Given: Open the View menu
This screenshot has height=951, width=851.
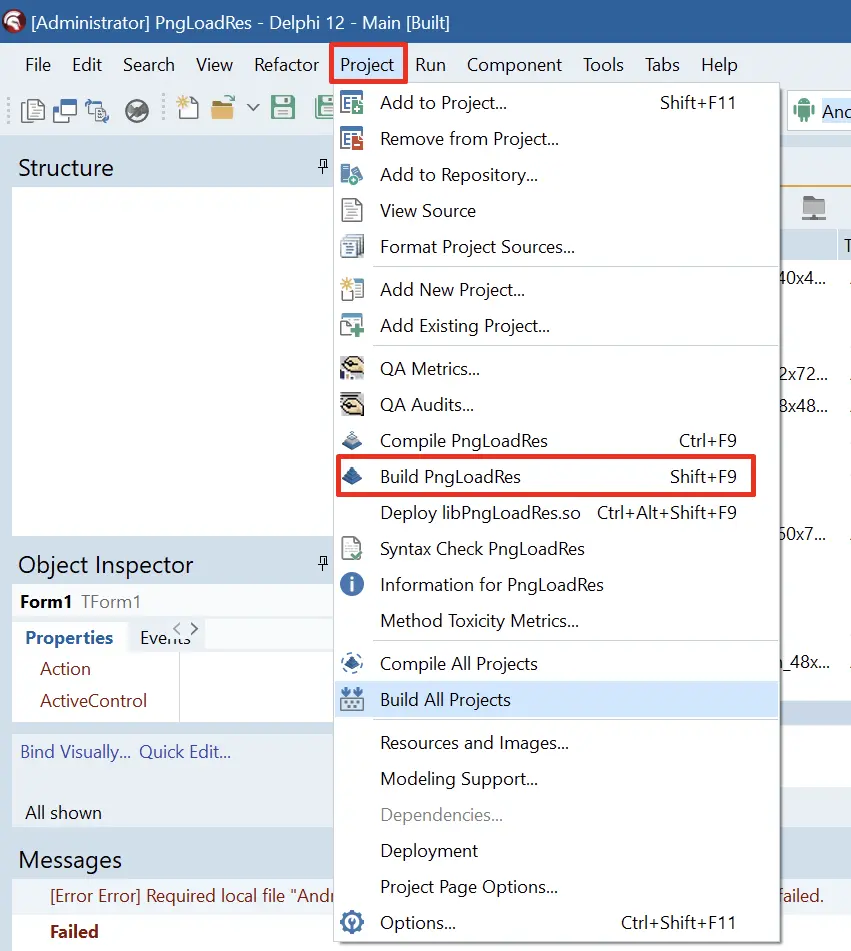Looking at the screenshot, I should pyautogui.click(x=214, y=64).
